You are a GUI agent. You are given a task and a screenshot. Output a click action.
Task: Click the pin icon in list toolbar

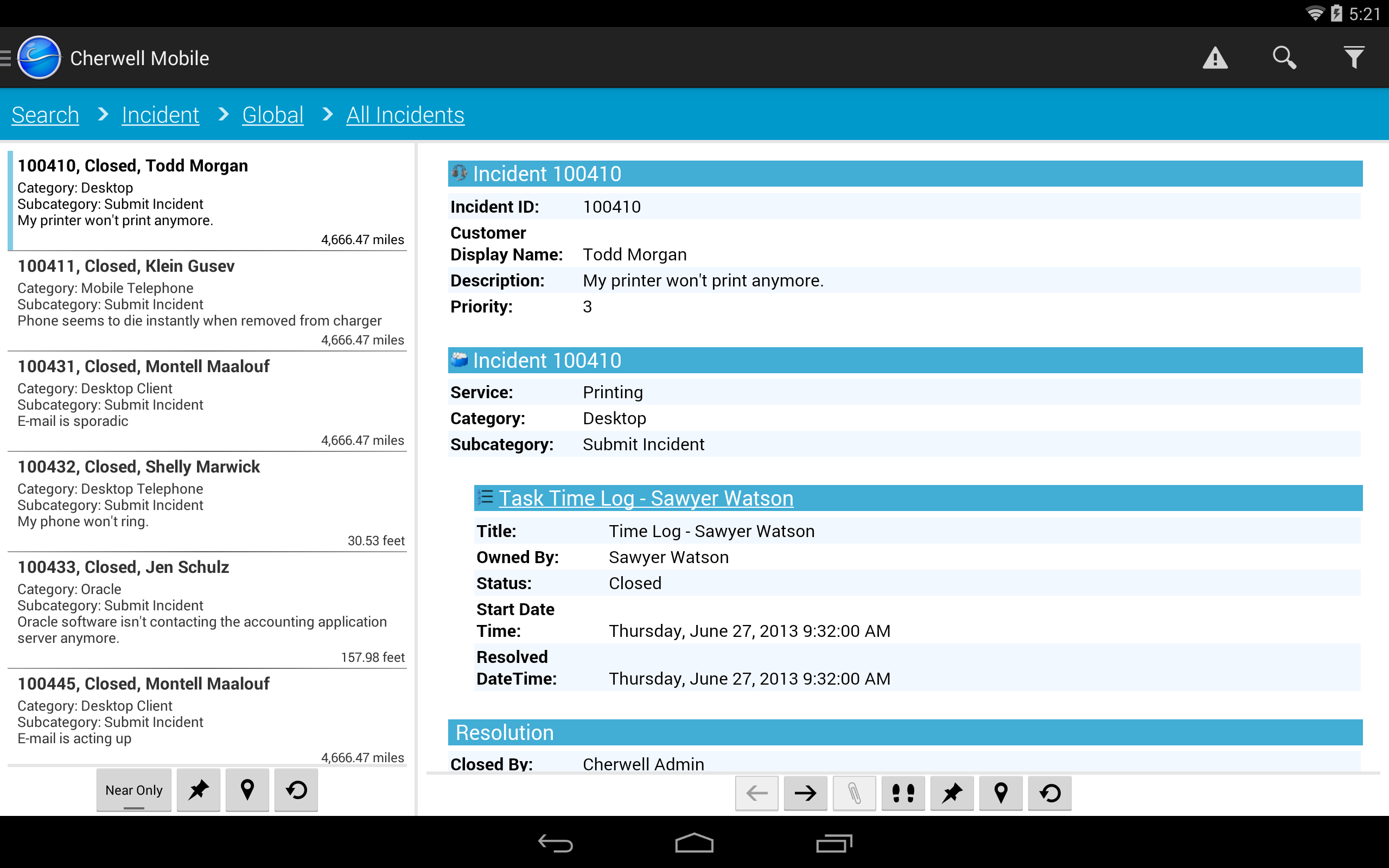tap(199, 790)
